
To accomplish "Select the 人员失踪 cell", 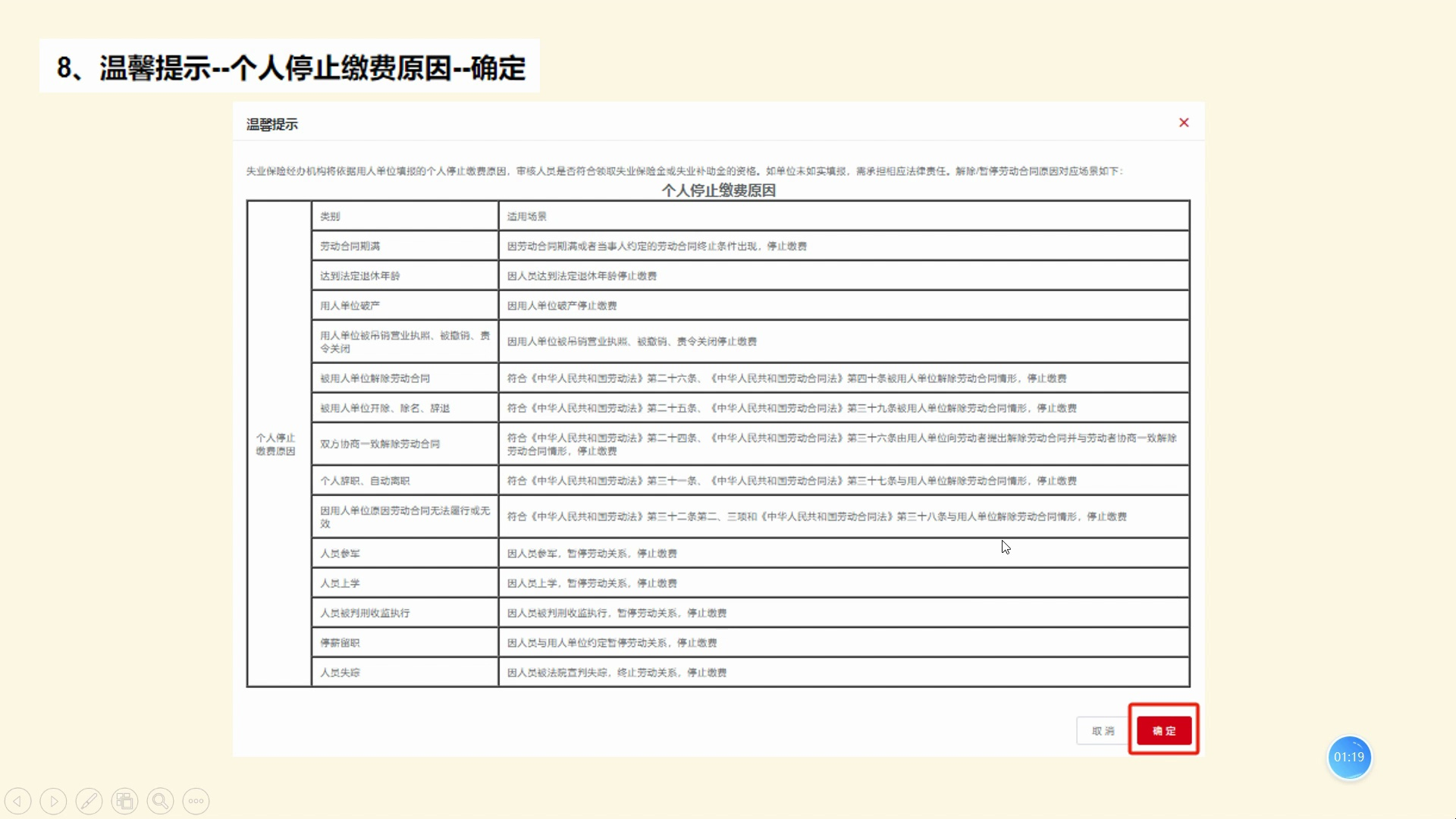I will click(404, 673).
